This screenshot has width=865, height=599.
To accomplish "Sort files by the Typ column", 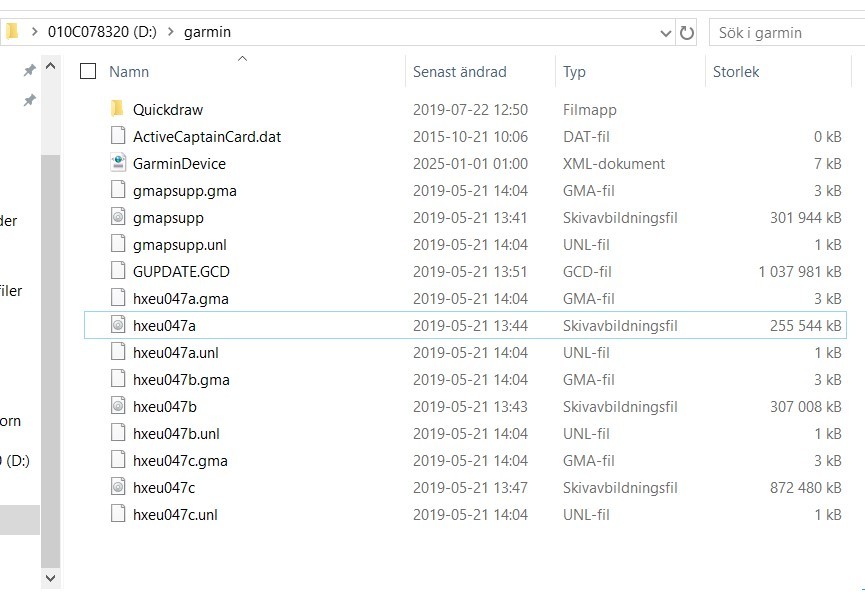I will (x=574, y=72).
